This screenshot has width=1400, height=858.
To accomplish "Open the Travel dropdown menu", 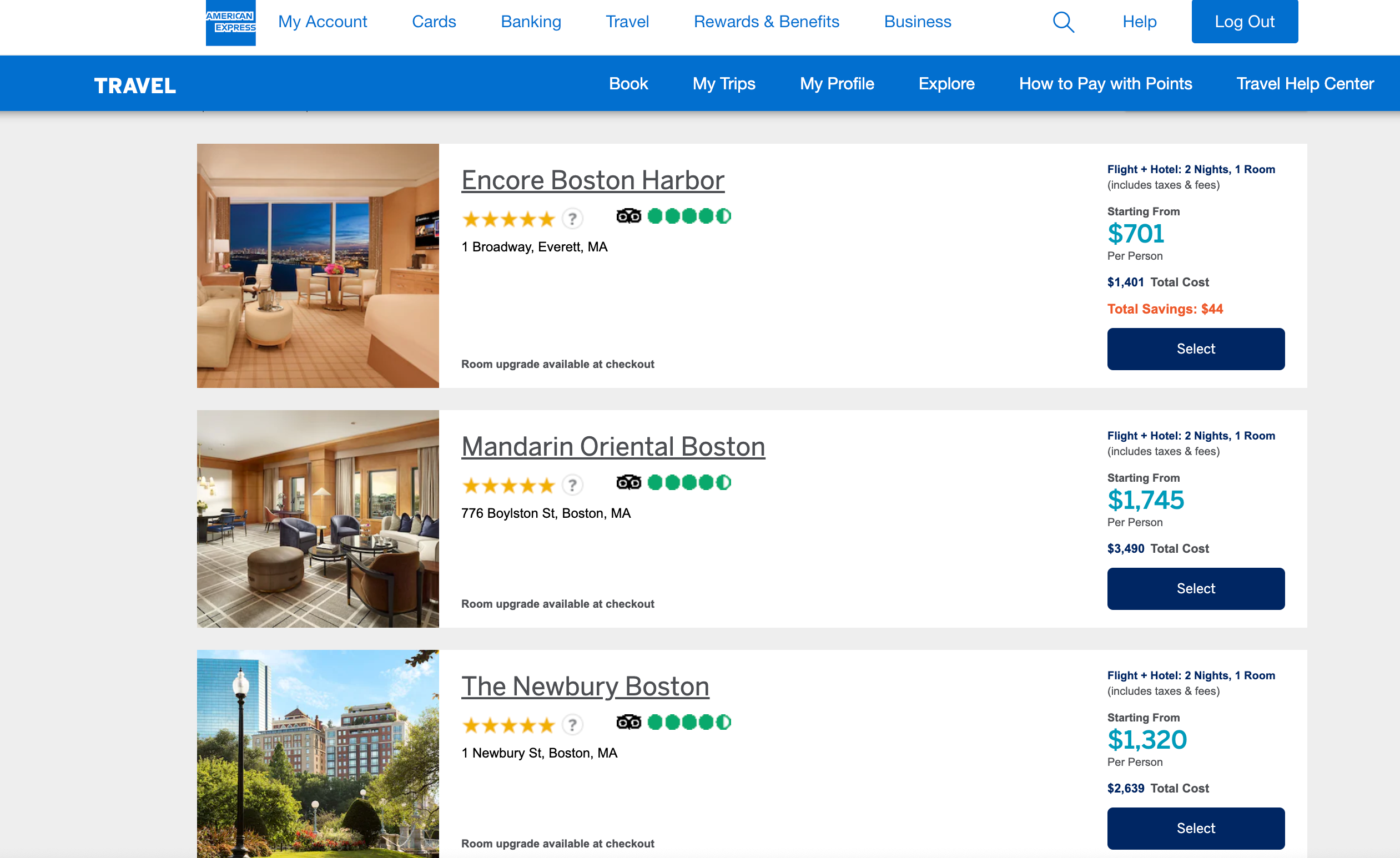I will [x=626, y=22].
